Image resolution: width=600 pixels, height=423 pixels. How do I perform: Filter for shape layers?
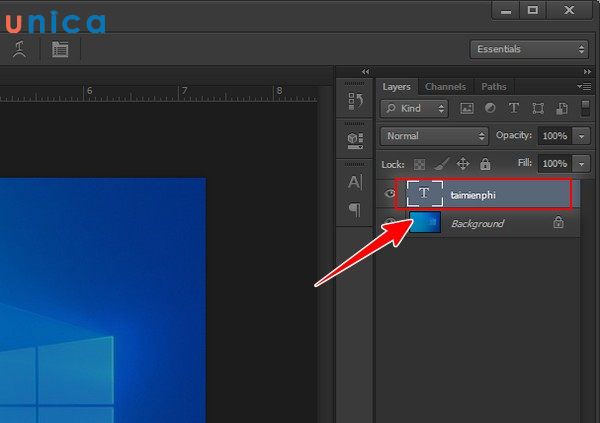pos(538,108)
